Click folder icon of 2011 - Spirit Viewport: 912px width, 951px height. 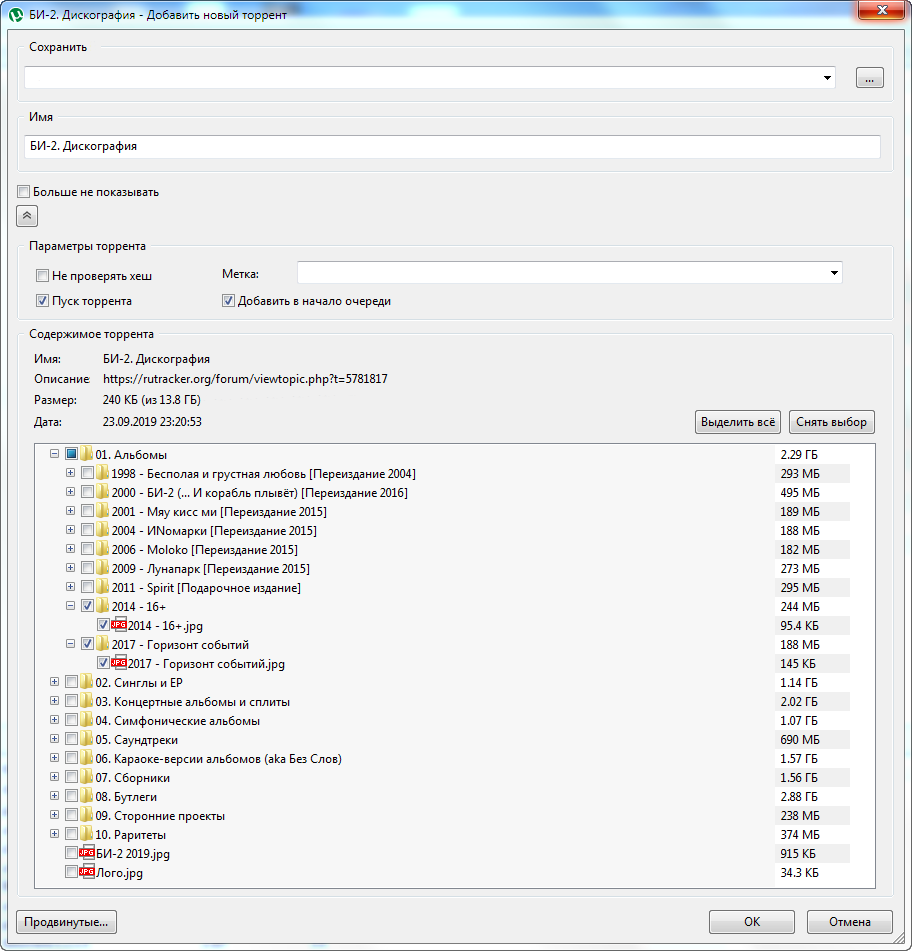102,587
